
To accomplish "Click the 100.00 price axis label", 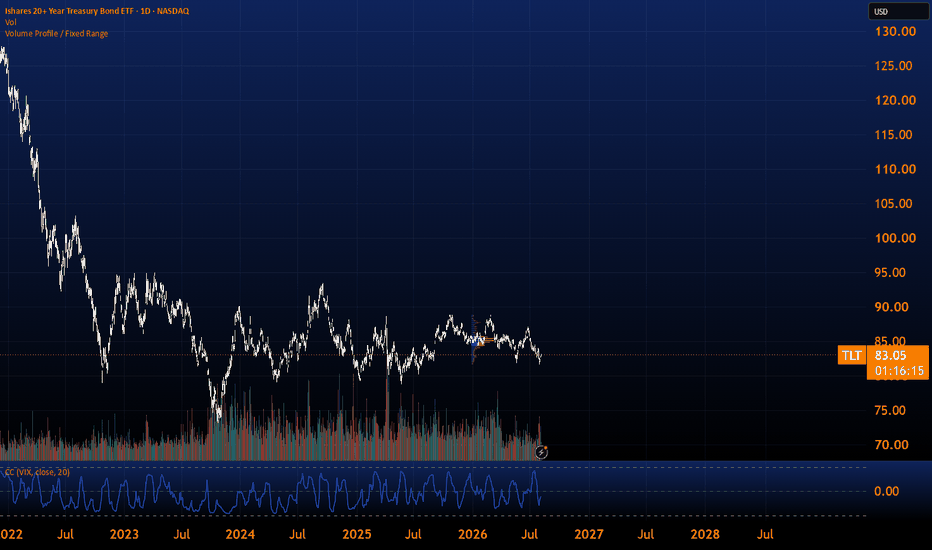I will pos(895,238).
